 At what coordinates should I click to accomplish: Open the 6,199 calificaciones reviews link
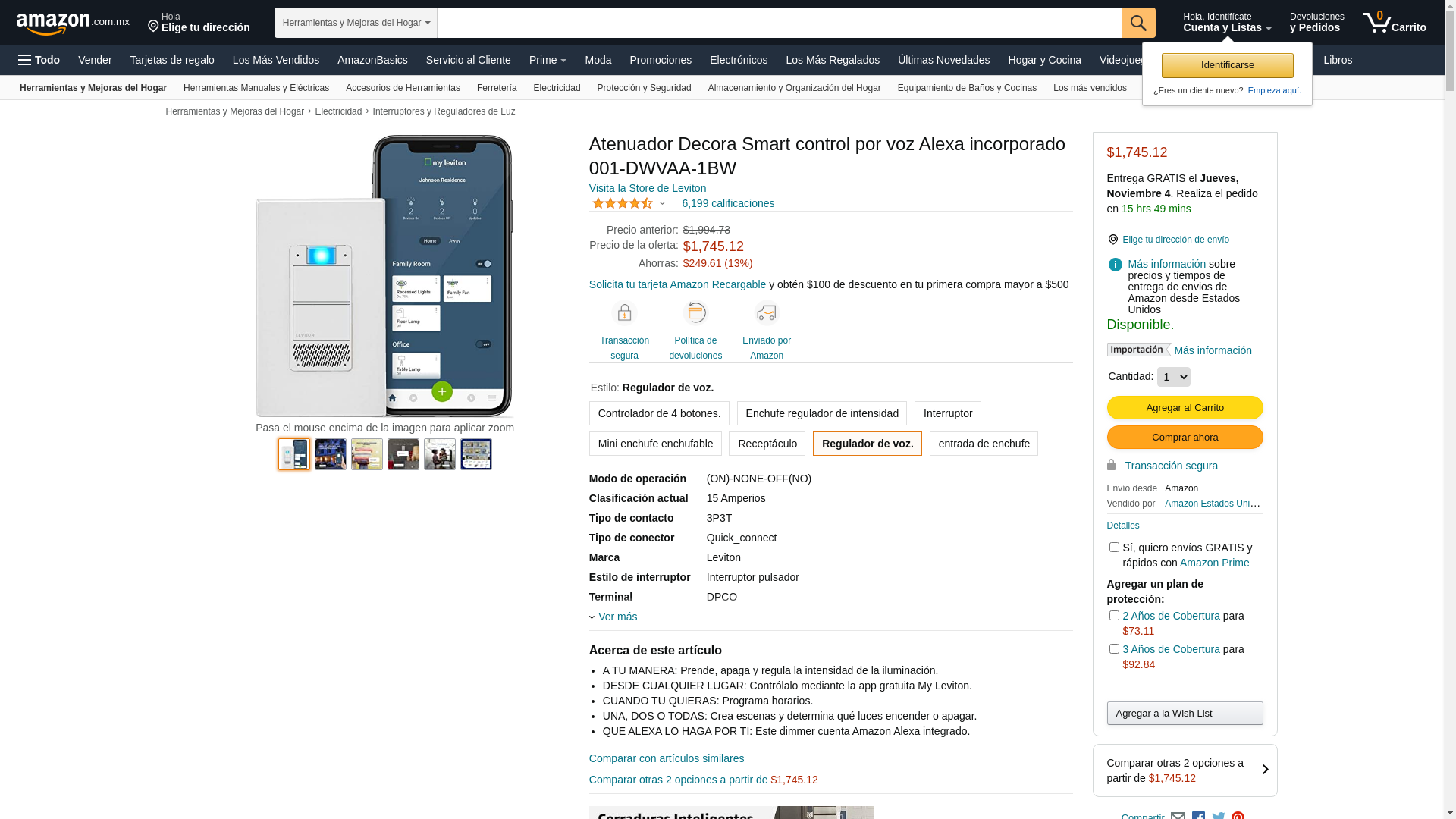click(x=727, y=203)
